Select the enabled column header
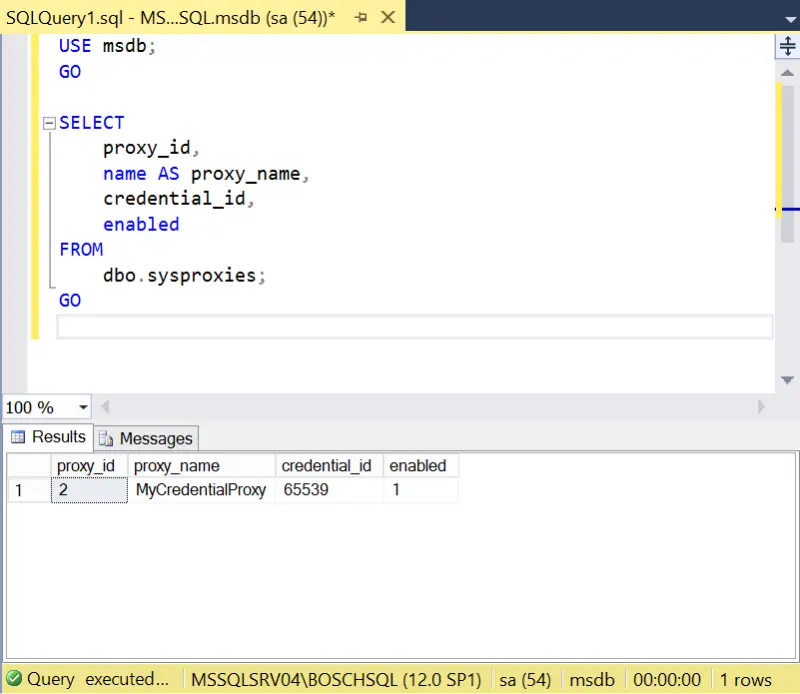This screenshot has height=694, width=800. click(x=421, y=466)
